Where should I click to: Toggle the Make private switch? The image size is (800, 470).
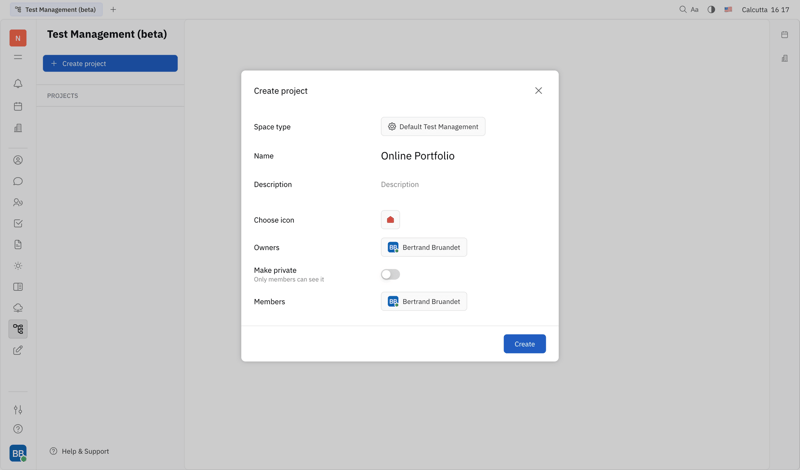point(390,274)
